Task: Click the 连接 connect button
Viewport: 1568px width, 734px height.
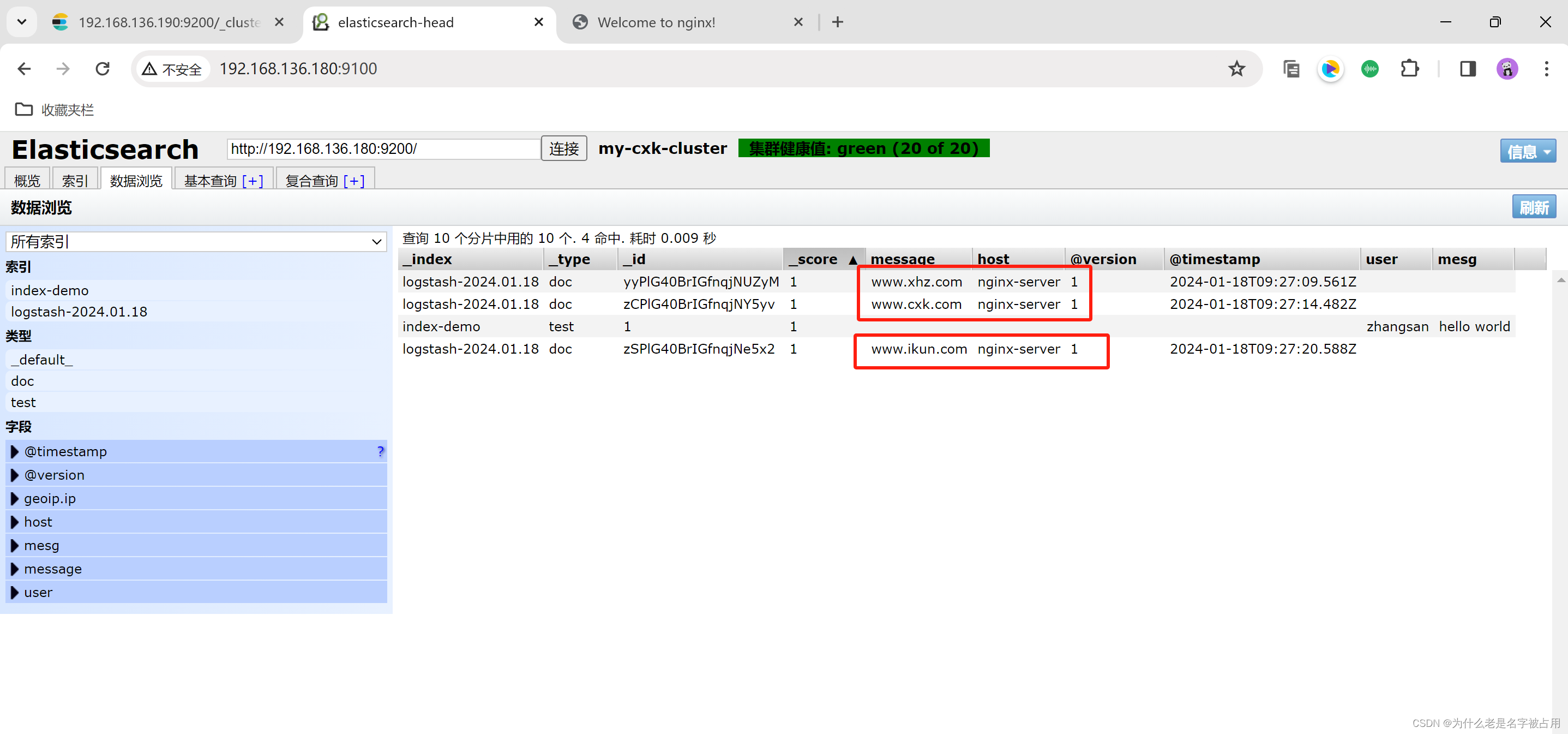Action: coord(563,148)
